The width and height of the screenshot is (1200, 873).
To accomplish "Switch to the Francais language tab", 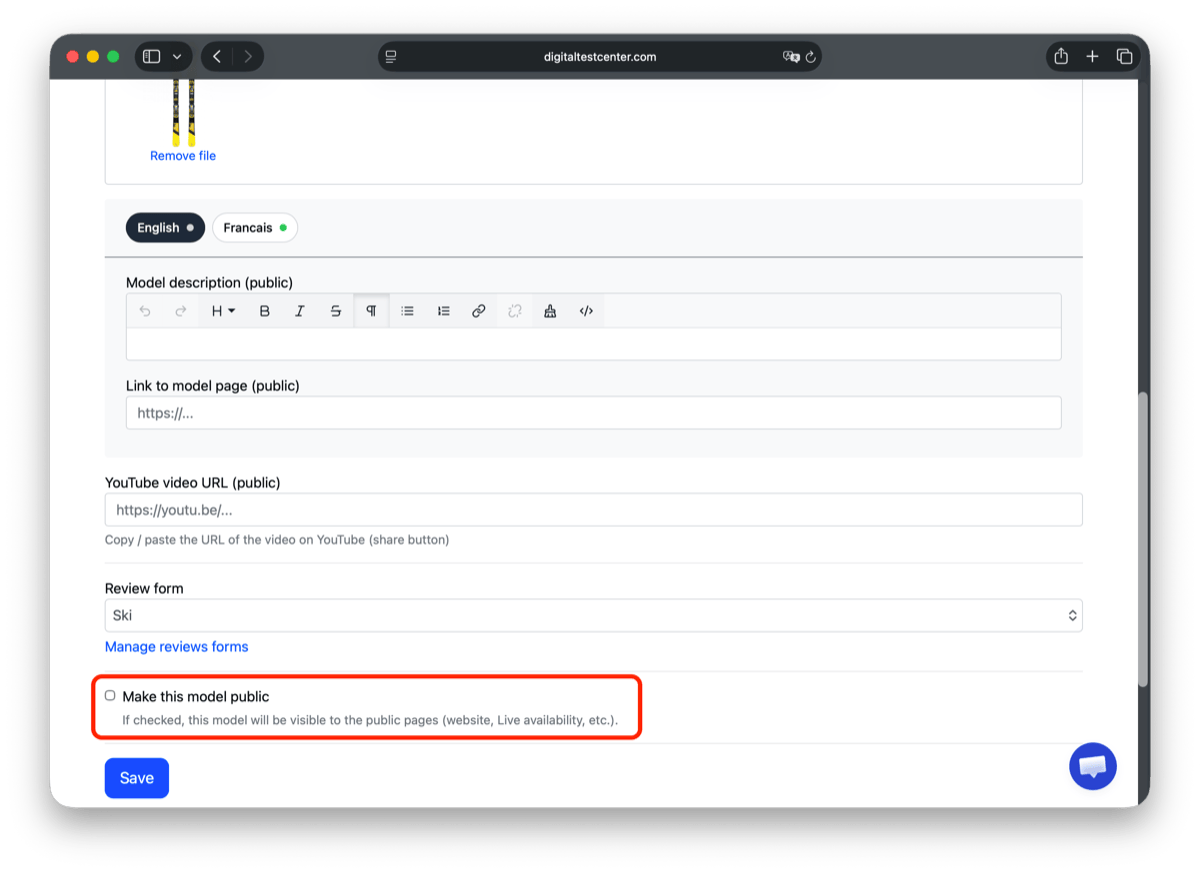I will click(x=255, y=228).
